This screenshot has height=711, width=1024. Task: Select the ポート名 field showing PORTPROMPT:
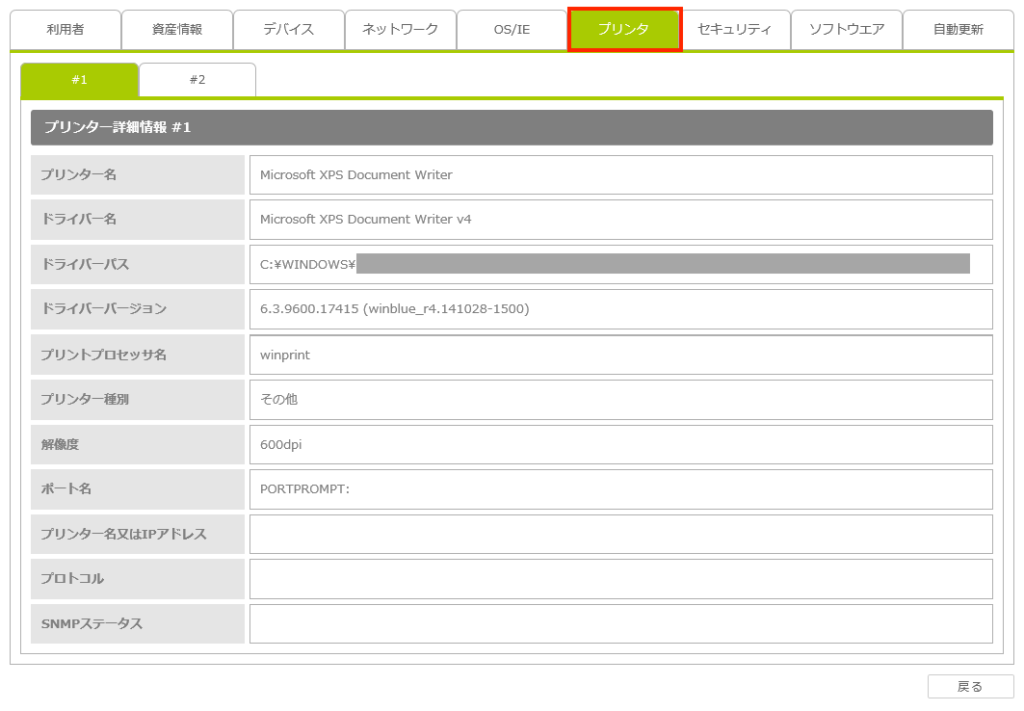click(620, 489)
